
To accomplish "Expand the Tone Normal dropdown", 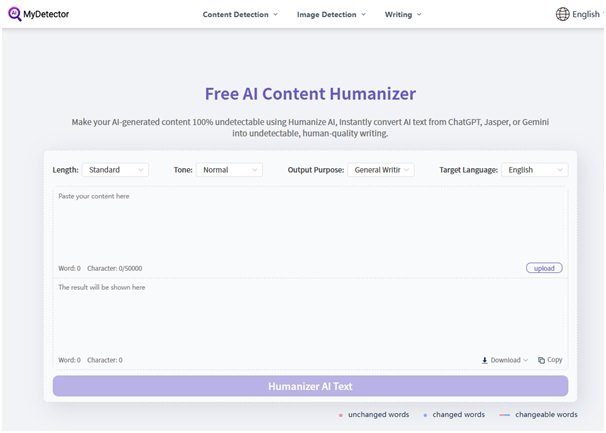I will pyautogui.click(x=229, y=170).
